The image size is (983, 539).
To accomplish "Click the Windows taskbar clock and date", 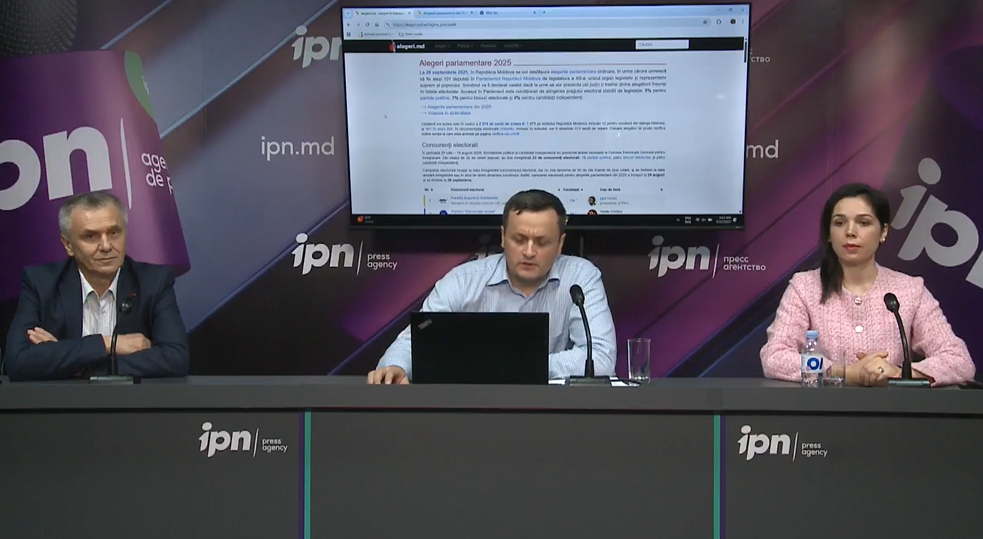I will coord(724,217).
